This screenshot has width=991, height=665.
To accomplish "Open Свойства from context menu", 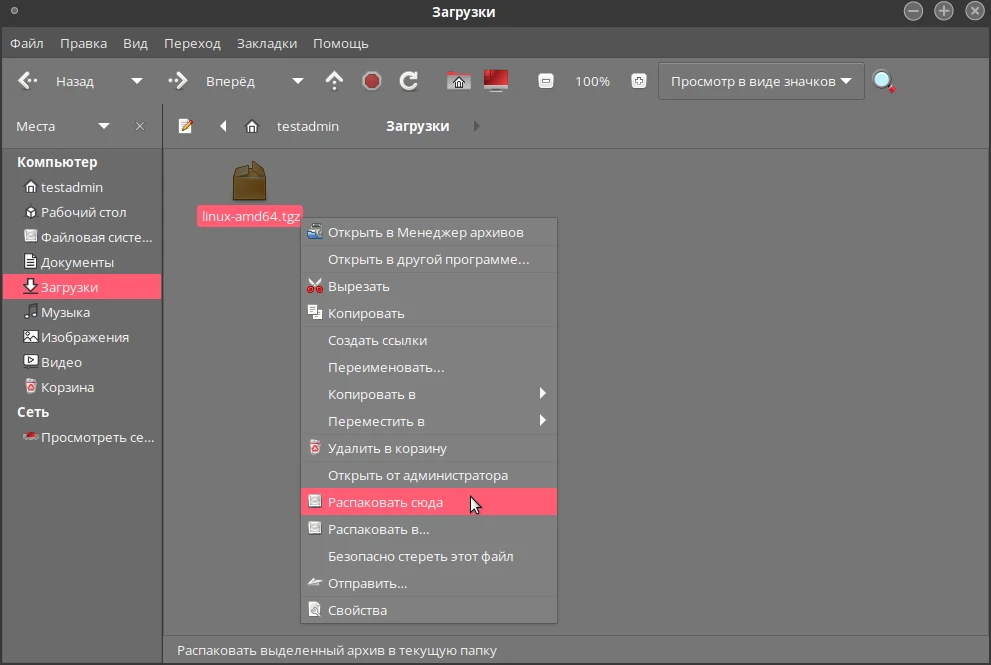I will [x=429, y=610].
